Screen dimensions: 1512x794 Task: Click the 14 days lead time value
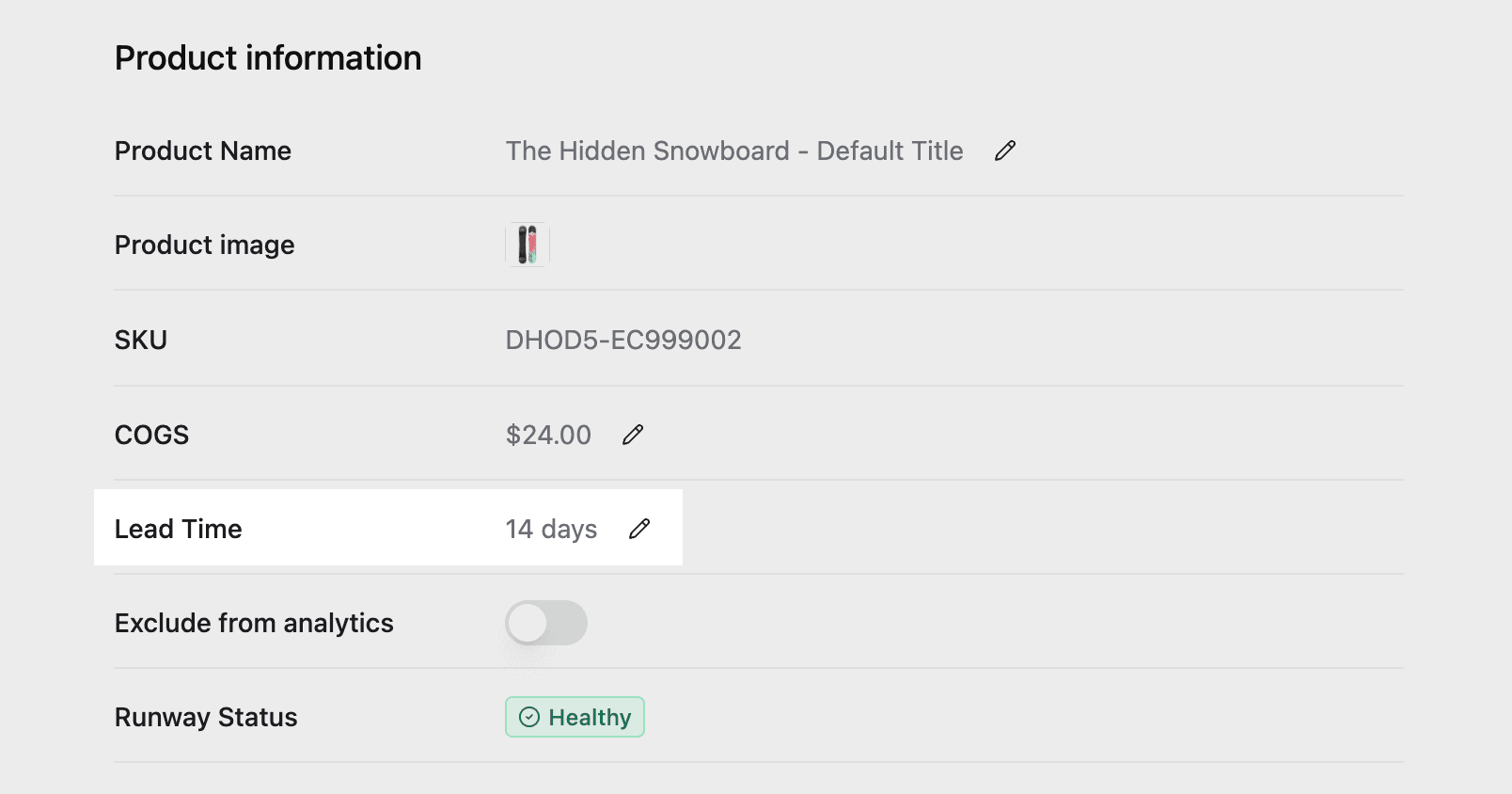[551, 529]
